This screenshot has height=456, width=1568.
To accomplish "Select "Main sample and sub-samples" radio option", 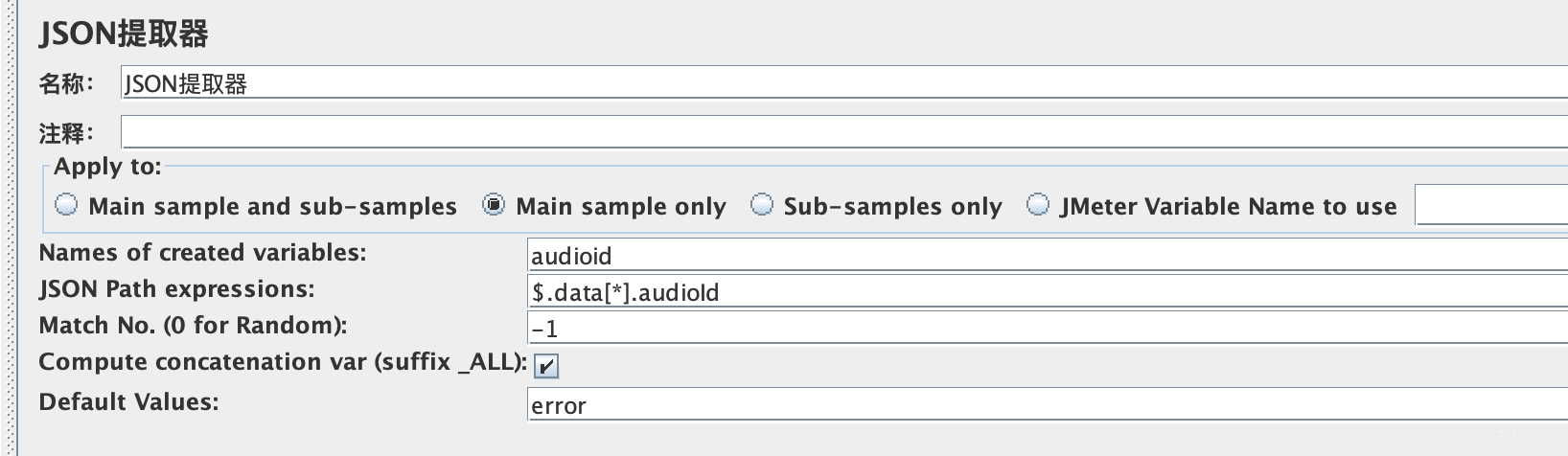I will point(67,205).
